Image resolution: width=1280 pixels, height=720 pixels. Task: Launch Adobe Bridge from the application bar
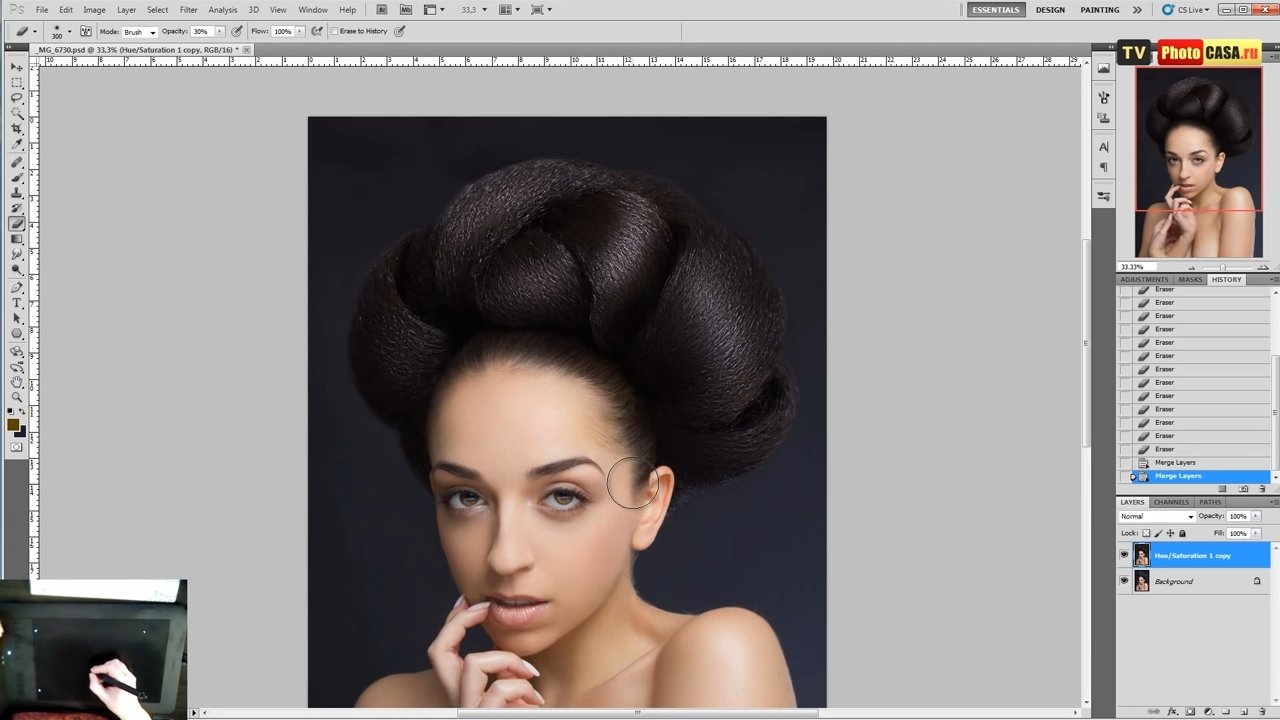coord(382,10)
